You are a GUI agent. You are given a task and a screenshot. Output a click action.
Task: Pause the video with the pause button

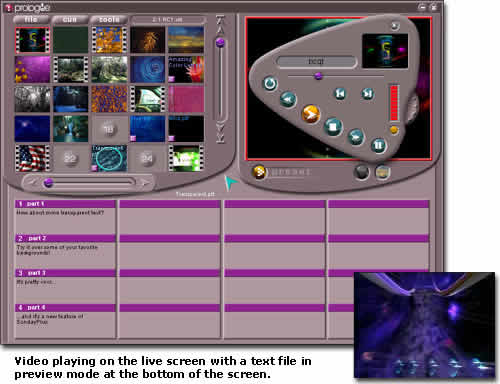378,145
